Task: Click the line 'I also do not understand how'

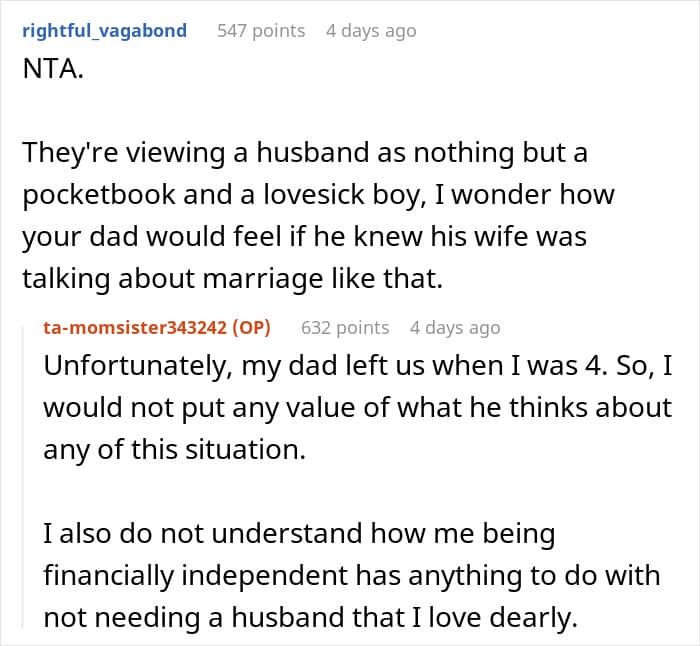Action: [300, 534]
